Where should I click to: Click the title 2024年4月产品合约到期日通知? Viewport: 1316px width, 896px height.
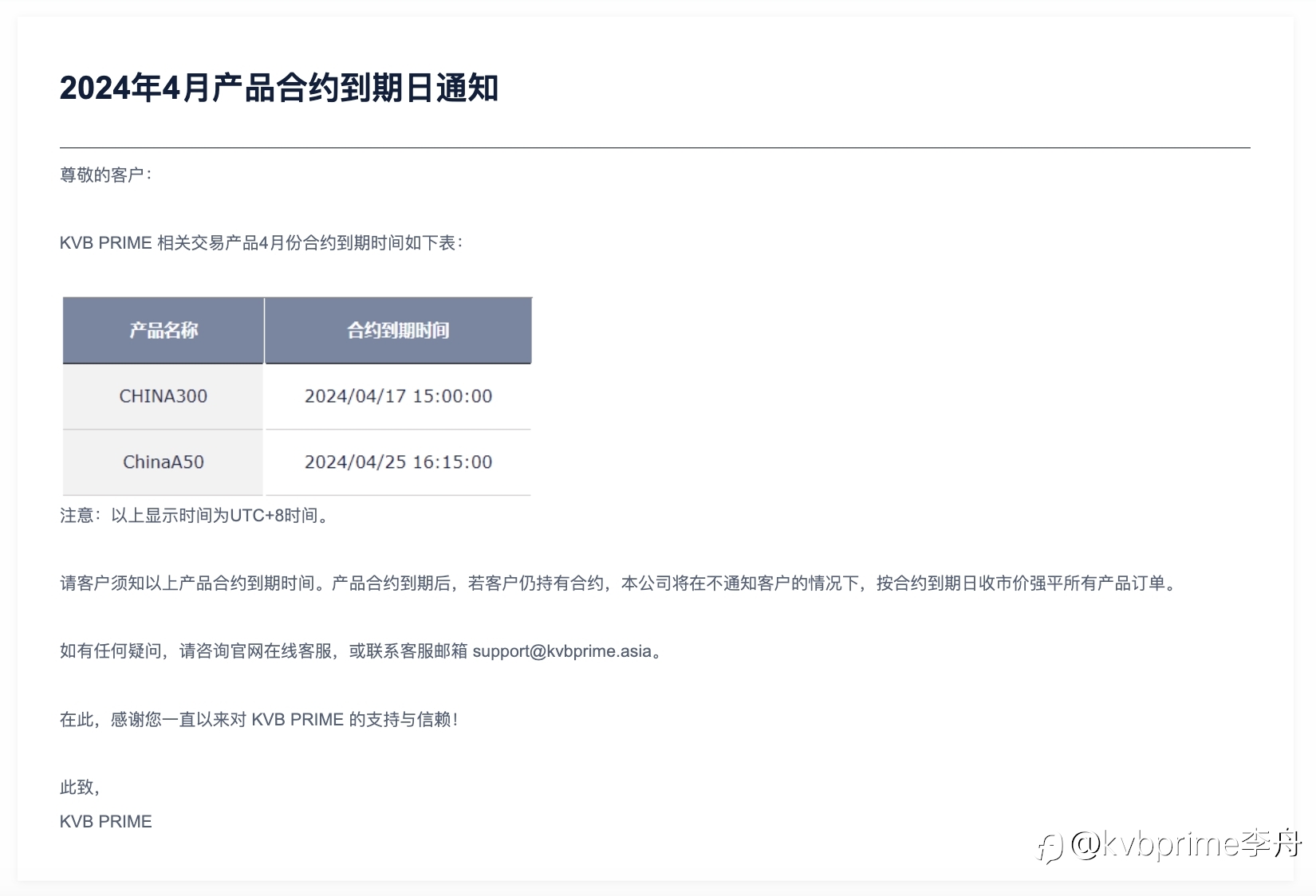279,88
